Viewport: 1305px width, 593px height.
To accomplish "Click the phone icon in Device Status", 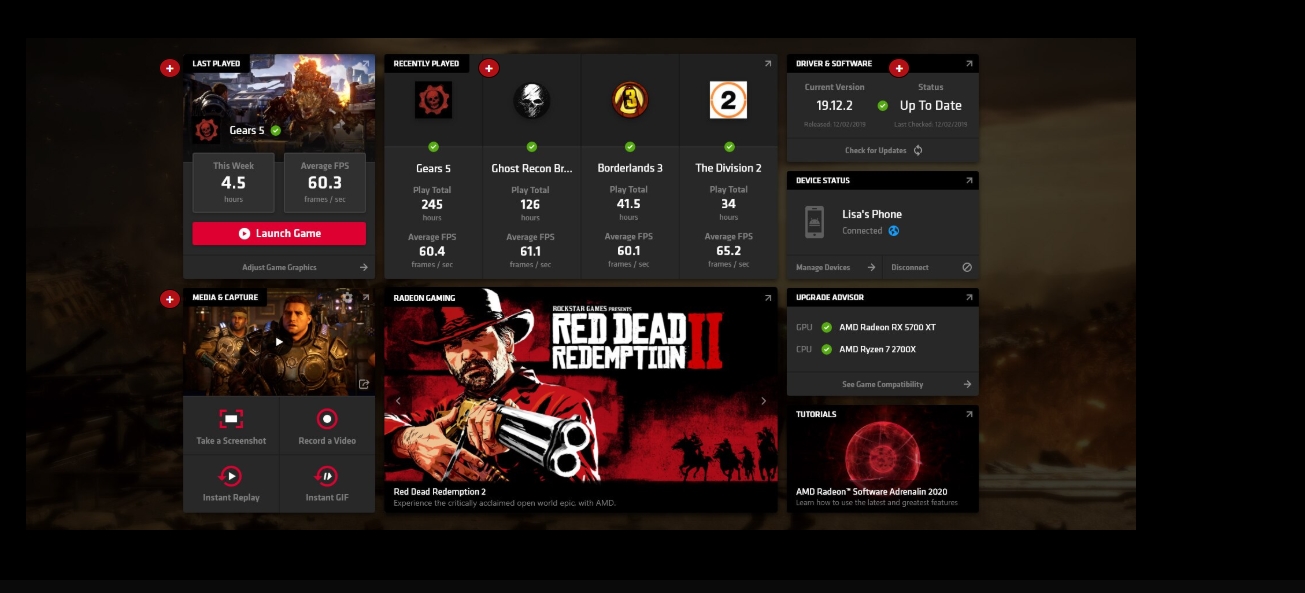I will click(815, 222).
